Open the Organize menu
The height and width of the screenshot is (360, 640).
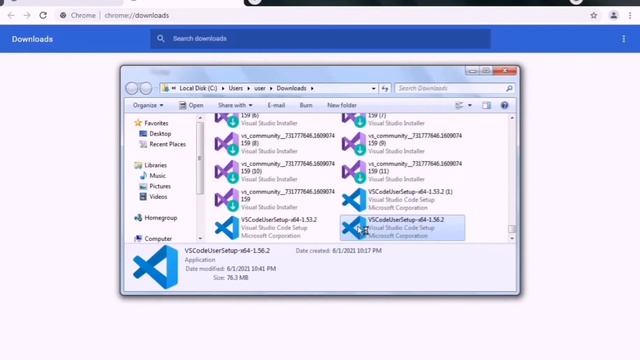[x=148, y=105]
